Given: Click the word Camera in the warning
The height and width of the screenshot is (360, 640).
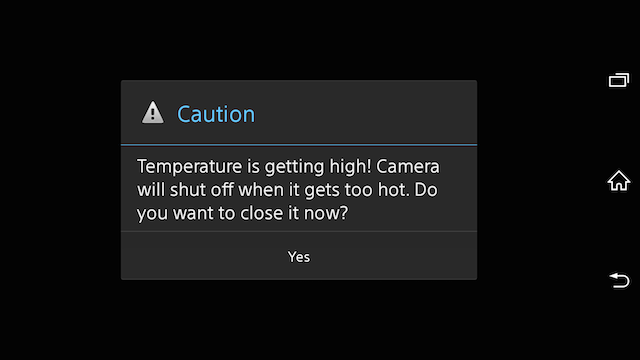Looking at the screenshot, I should [x=408, y=167].
